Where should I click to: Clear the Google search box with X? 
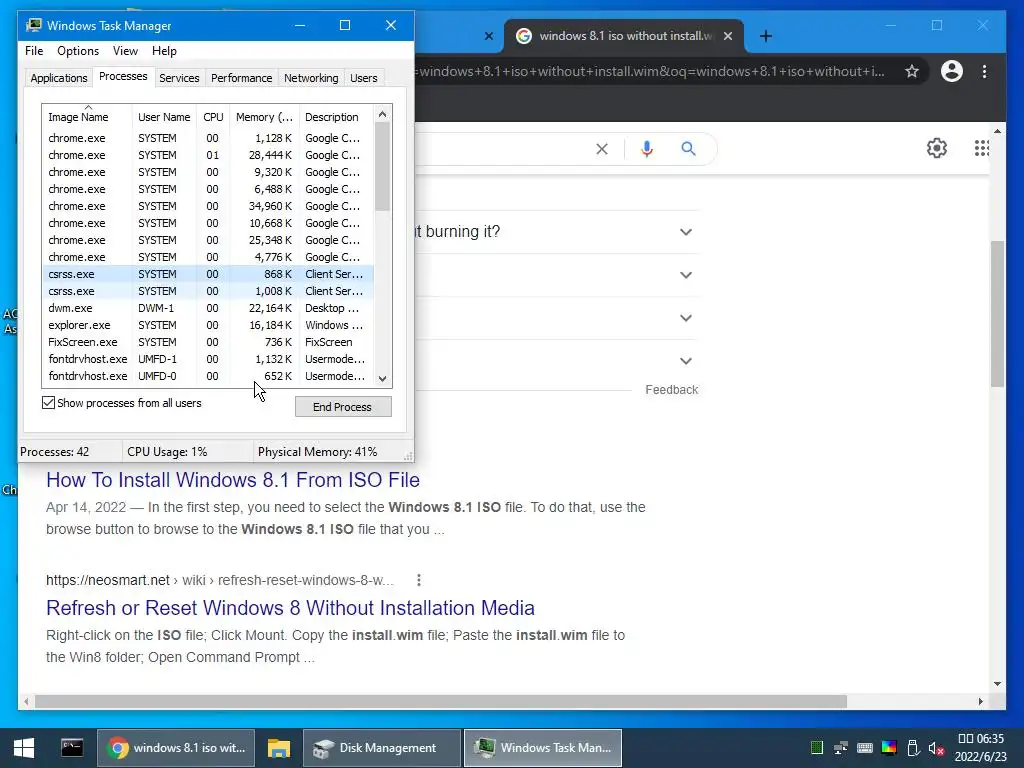pyautogui.click(x=601, y=149)
